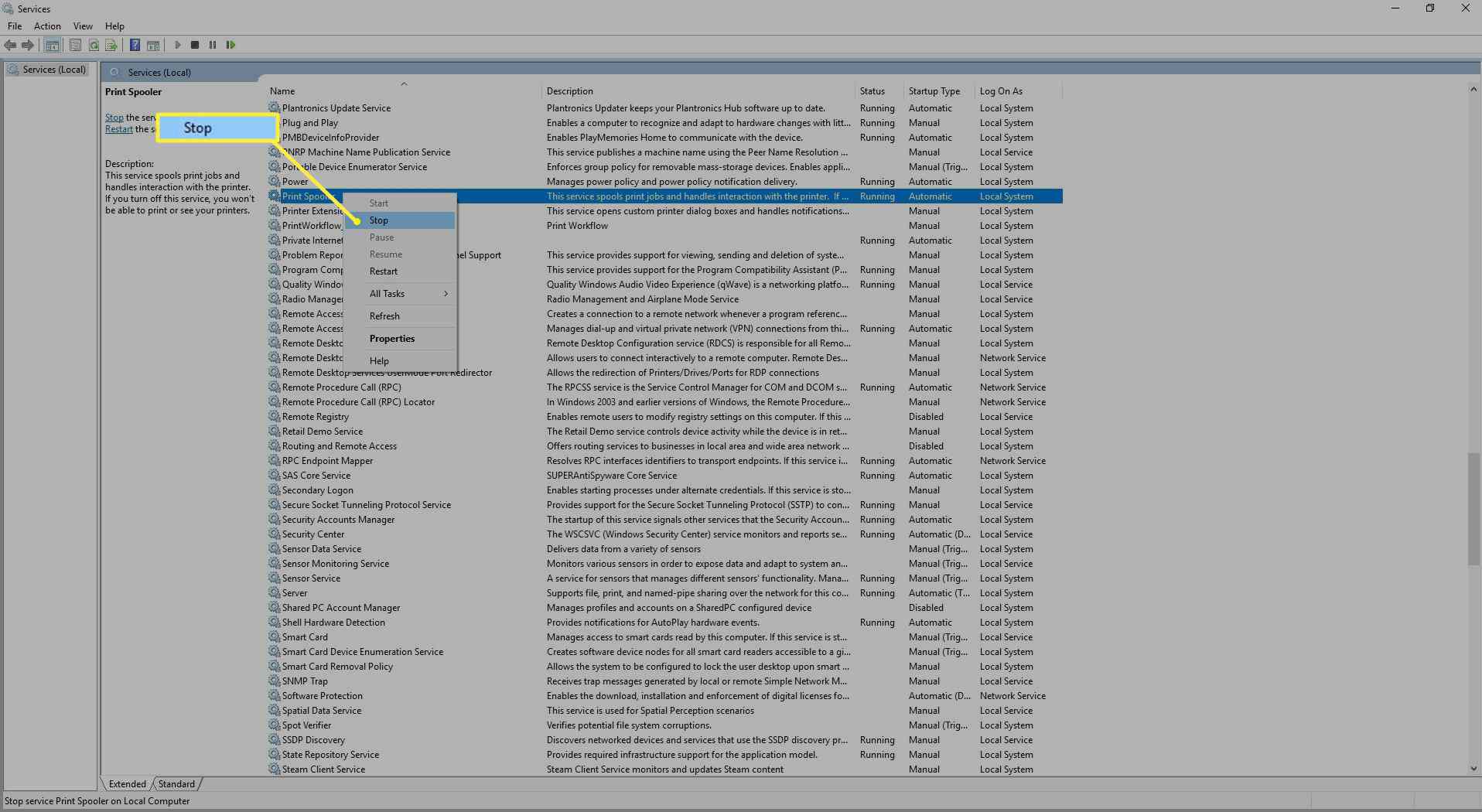This screenshot has width=1482, height=812.
Task: Open the Help menu in the menu bar
Action: click(114, 26)
